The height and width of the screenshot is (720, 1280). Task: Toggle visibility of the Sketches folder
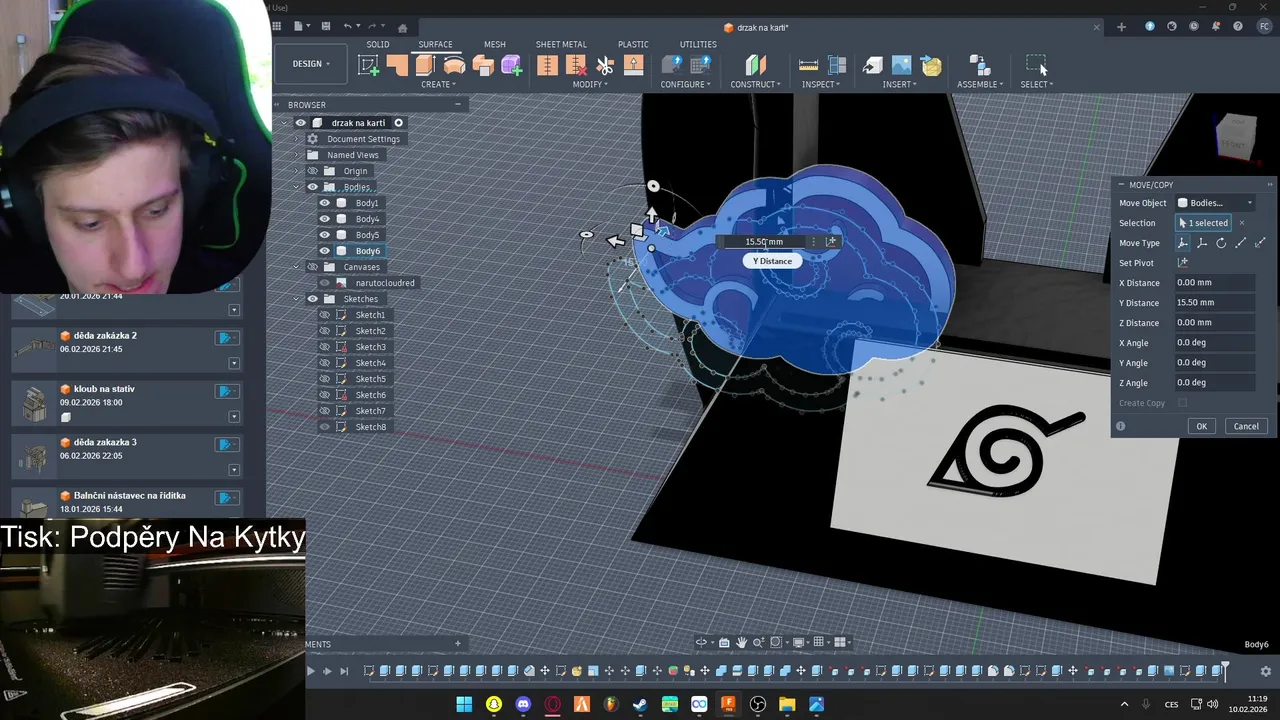point(312,299)
